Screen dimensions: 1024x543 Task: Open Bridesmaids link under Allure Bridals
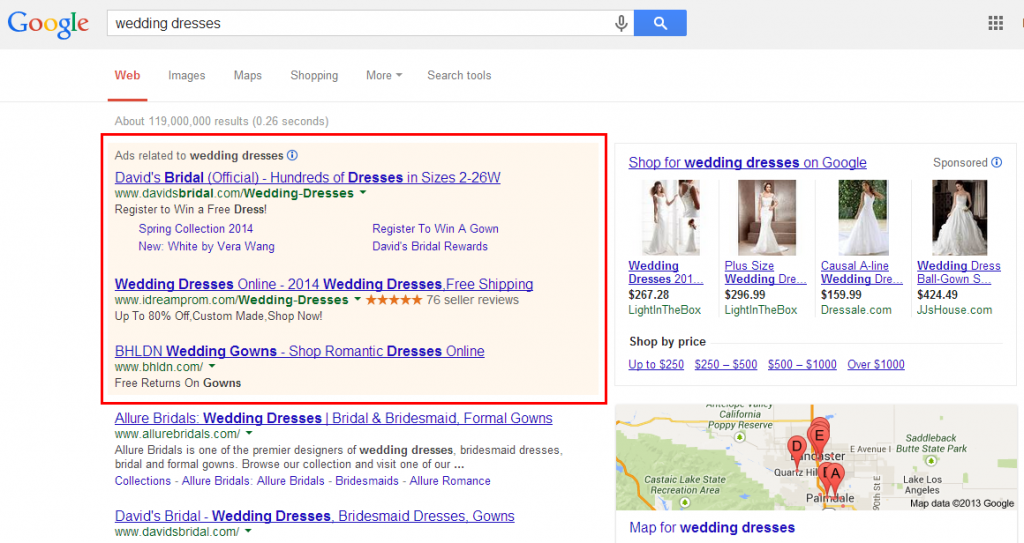click(367, 481)
